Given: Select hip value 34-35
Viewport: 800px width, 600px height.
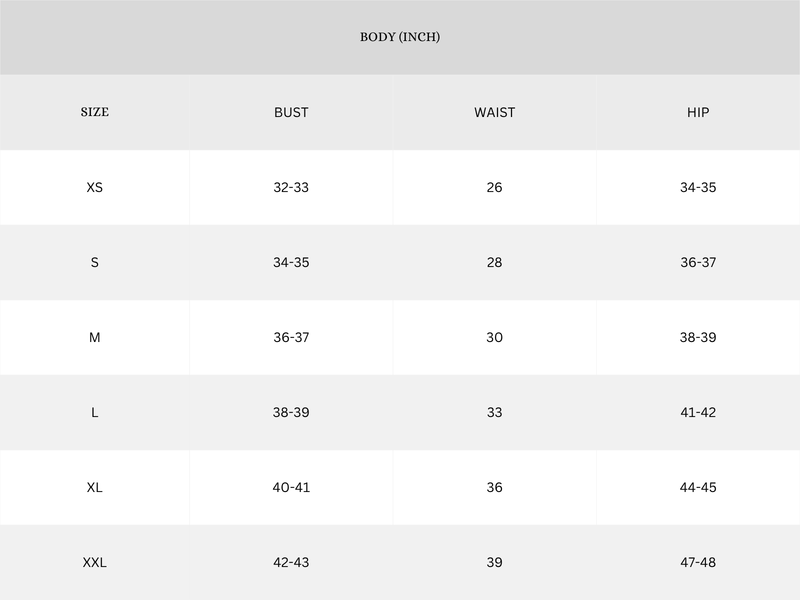Looking at the screenshot, I should tap(698, 187).
